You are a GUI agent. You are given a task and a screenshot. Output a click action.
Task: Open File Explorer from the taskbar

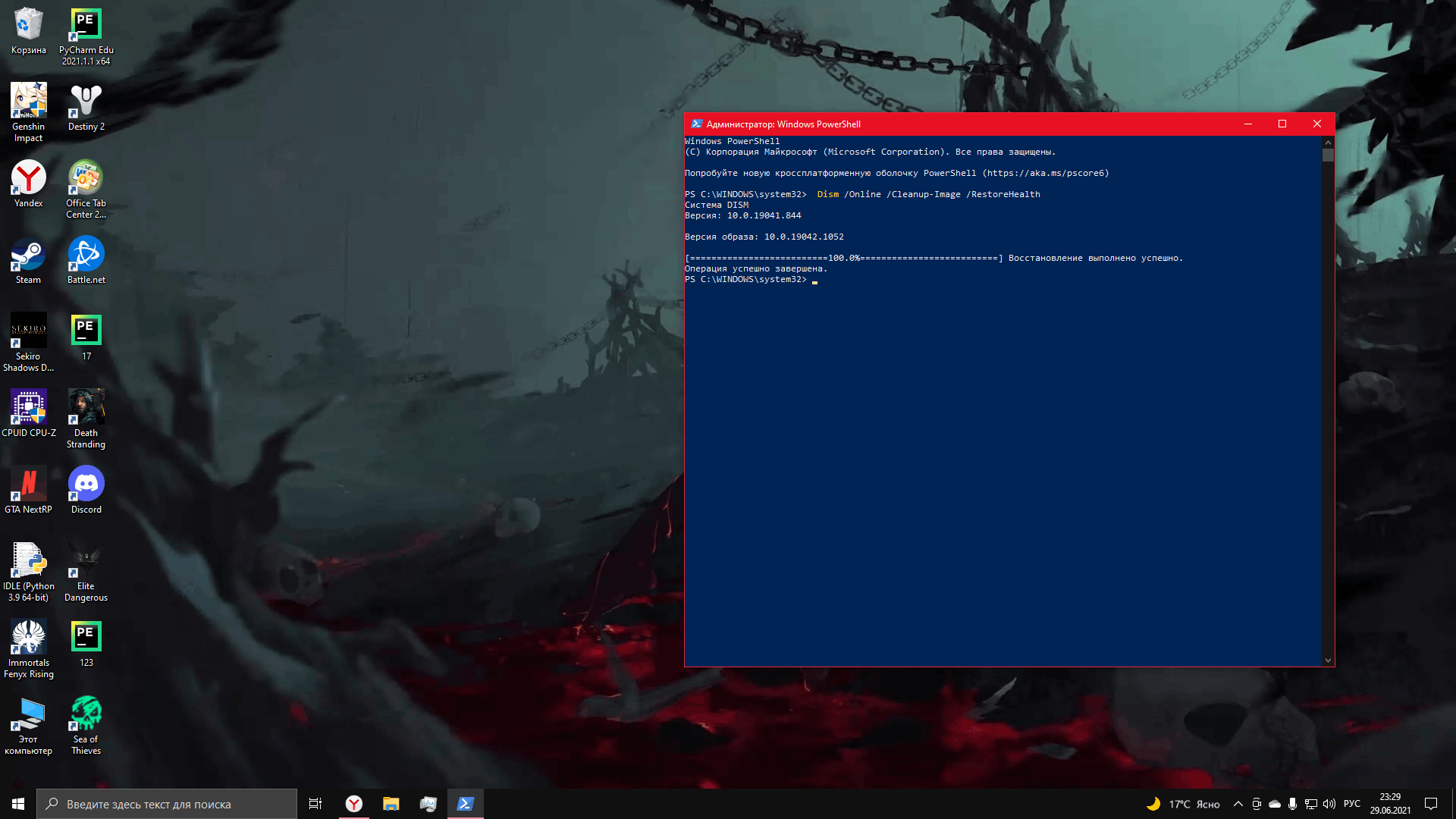pos(391,804)
